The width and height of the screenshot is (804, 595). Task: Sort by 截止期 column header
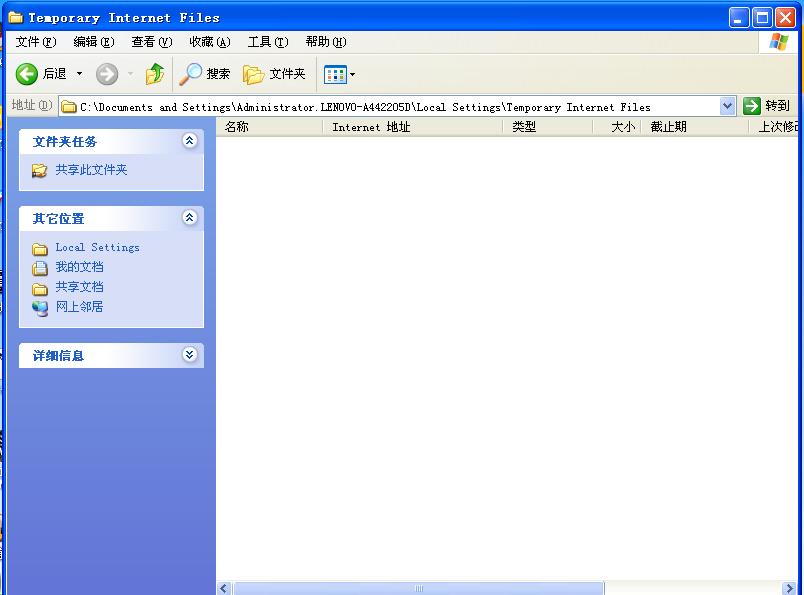click(694, 127)
